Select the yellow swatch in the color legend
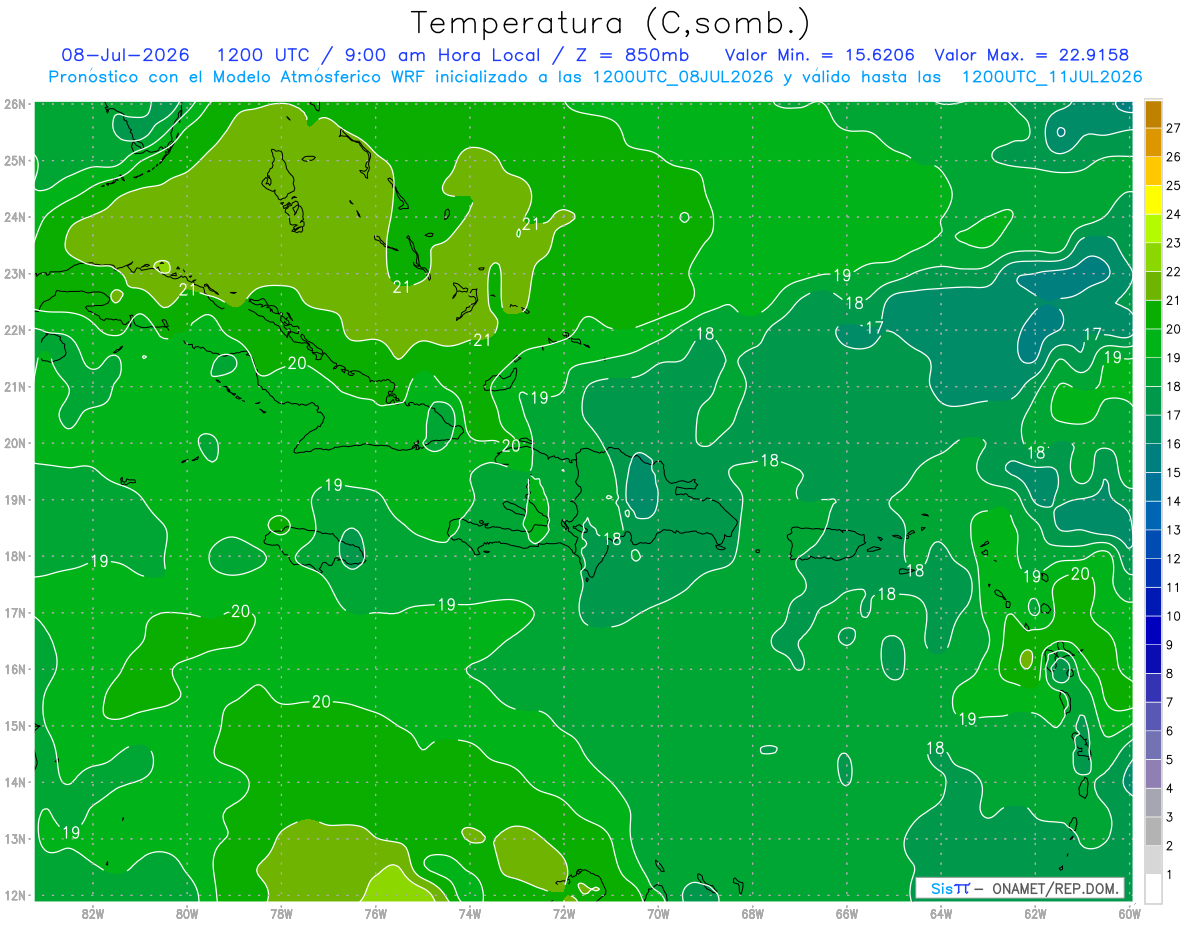The height and width of the screenshot is (927, 1200). 1154,200
